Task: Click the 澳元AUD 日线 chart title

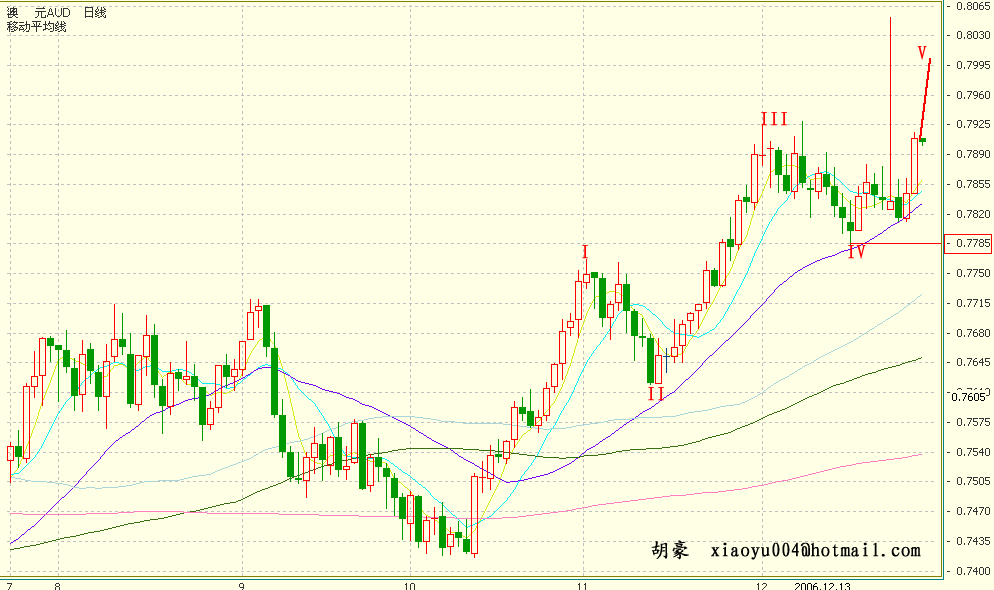Action: [56, 12]
